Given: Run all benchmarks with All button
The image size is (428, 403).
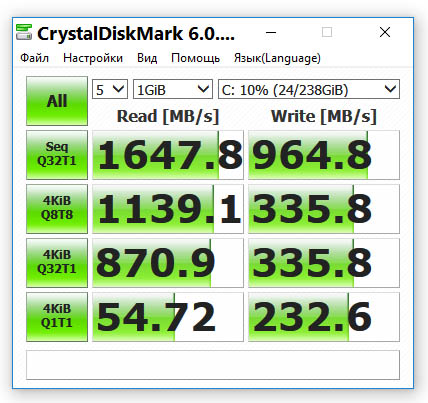Looking at the screenshot, I should coord(57,101).
